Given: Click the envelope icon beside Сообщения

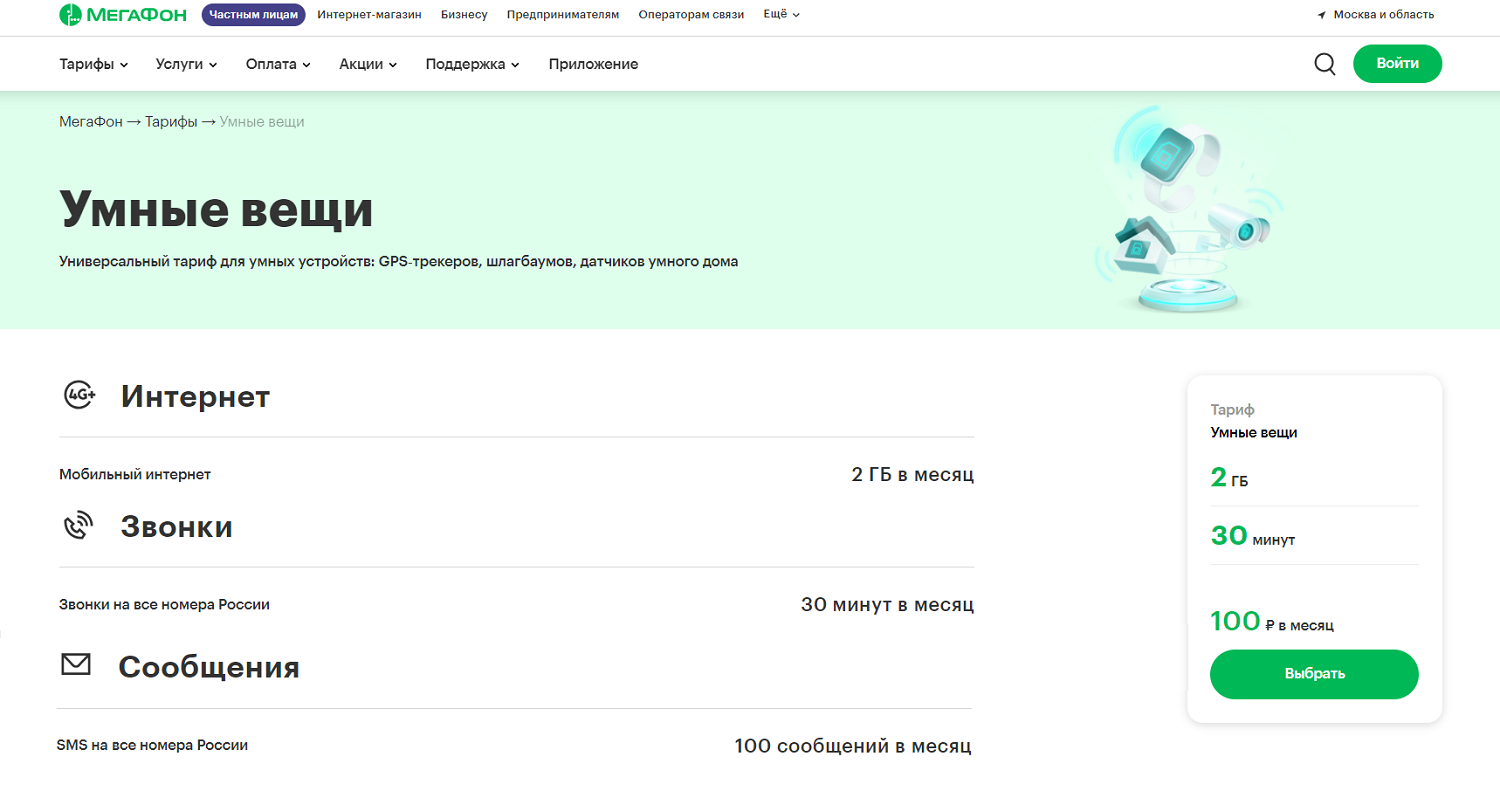Looking at the screenshot, I should click(76, 664).
